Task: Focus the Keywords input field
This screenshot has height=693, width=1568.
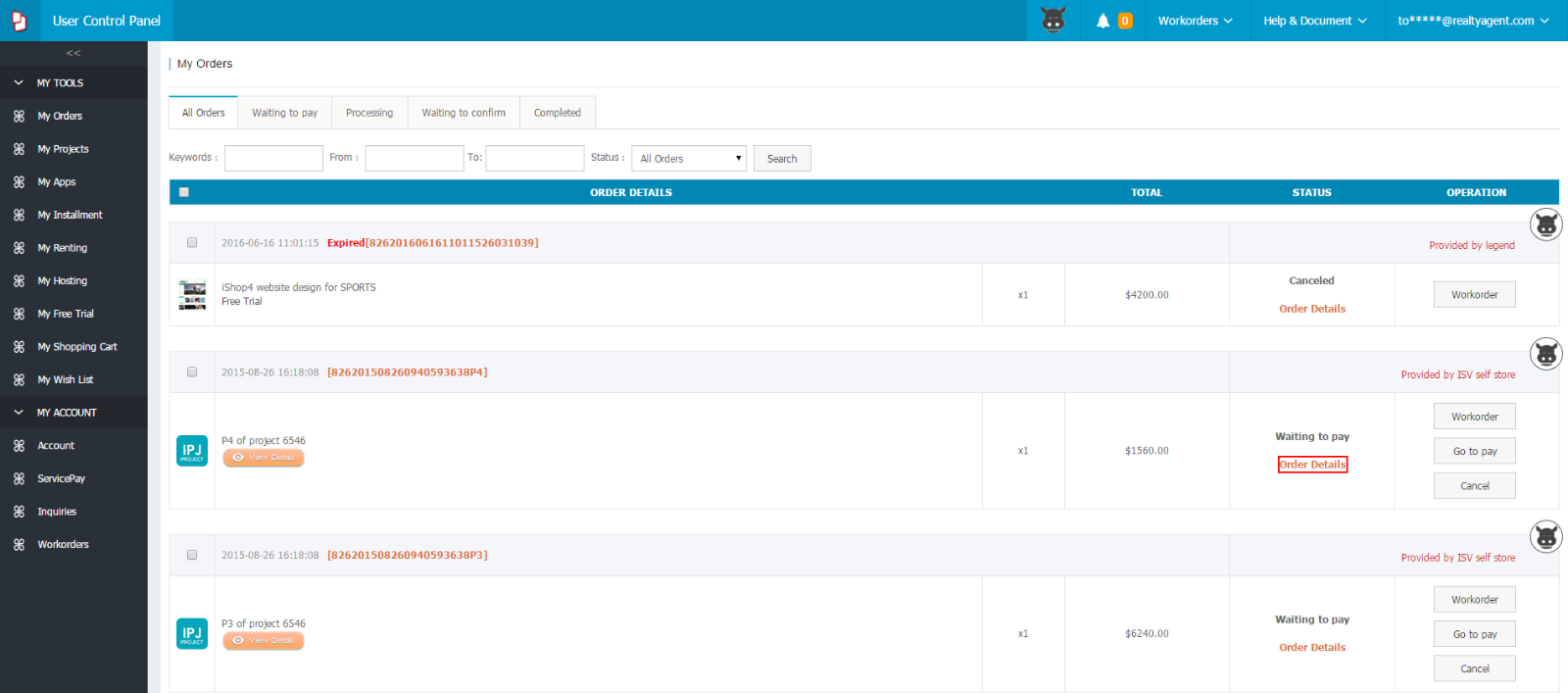Action: [x=273, y=158]
